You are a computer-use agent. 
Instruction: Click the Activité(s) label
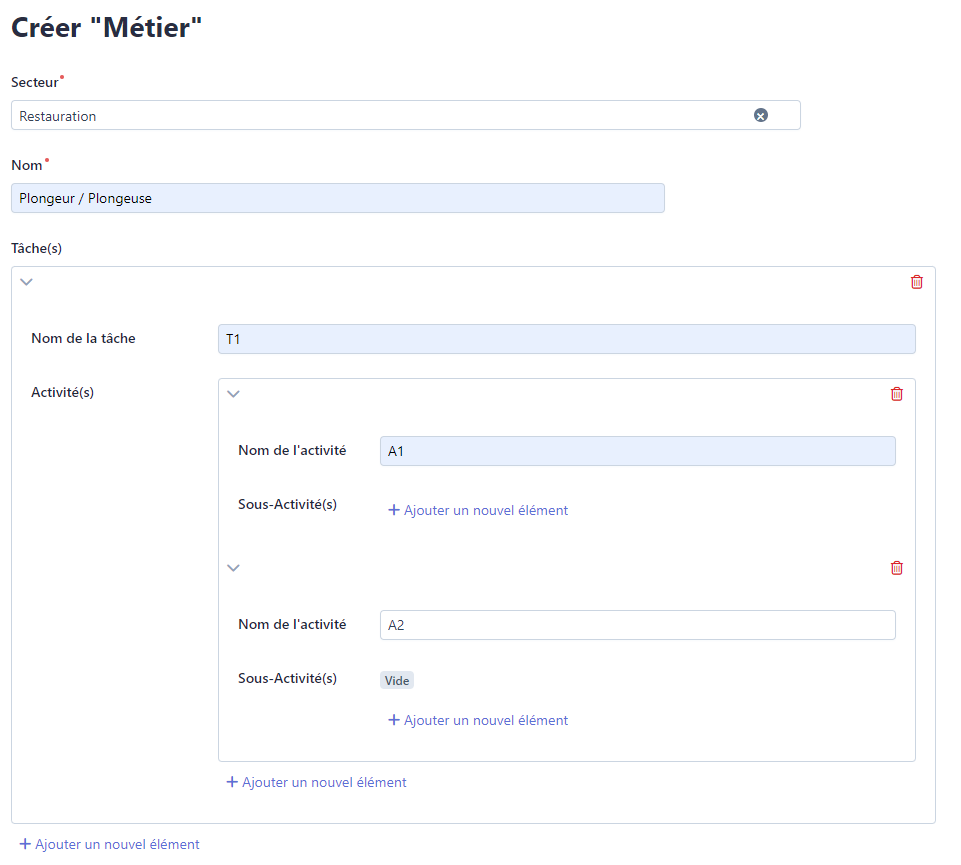pos(63,392)
